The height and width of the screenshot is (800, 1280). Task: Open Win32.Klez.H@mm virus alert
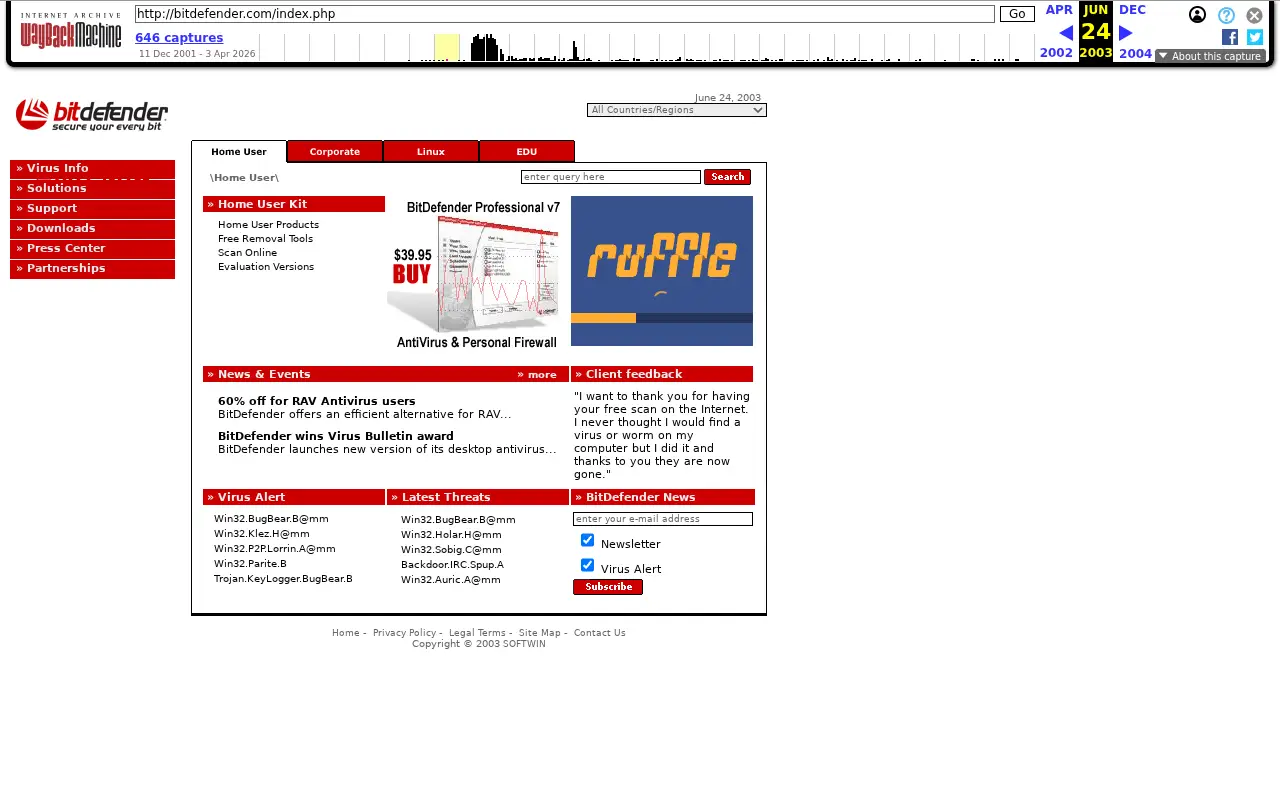click(x=262, y=534)
